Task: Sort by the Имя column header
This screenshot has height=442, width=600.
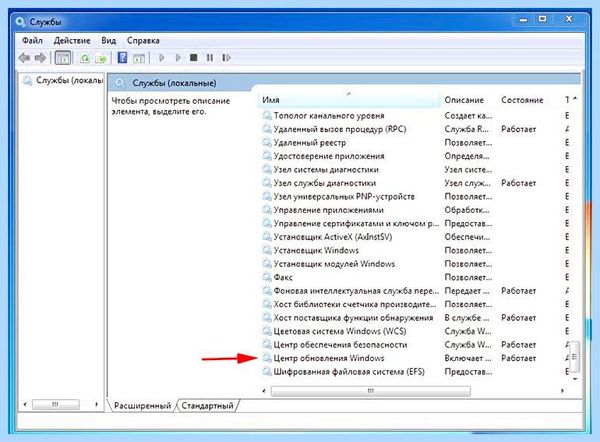Action: point(349,100)
